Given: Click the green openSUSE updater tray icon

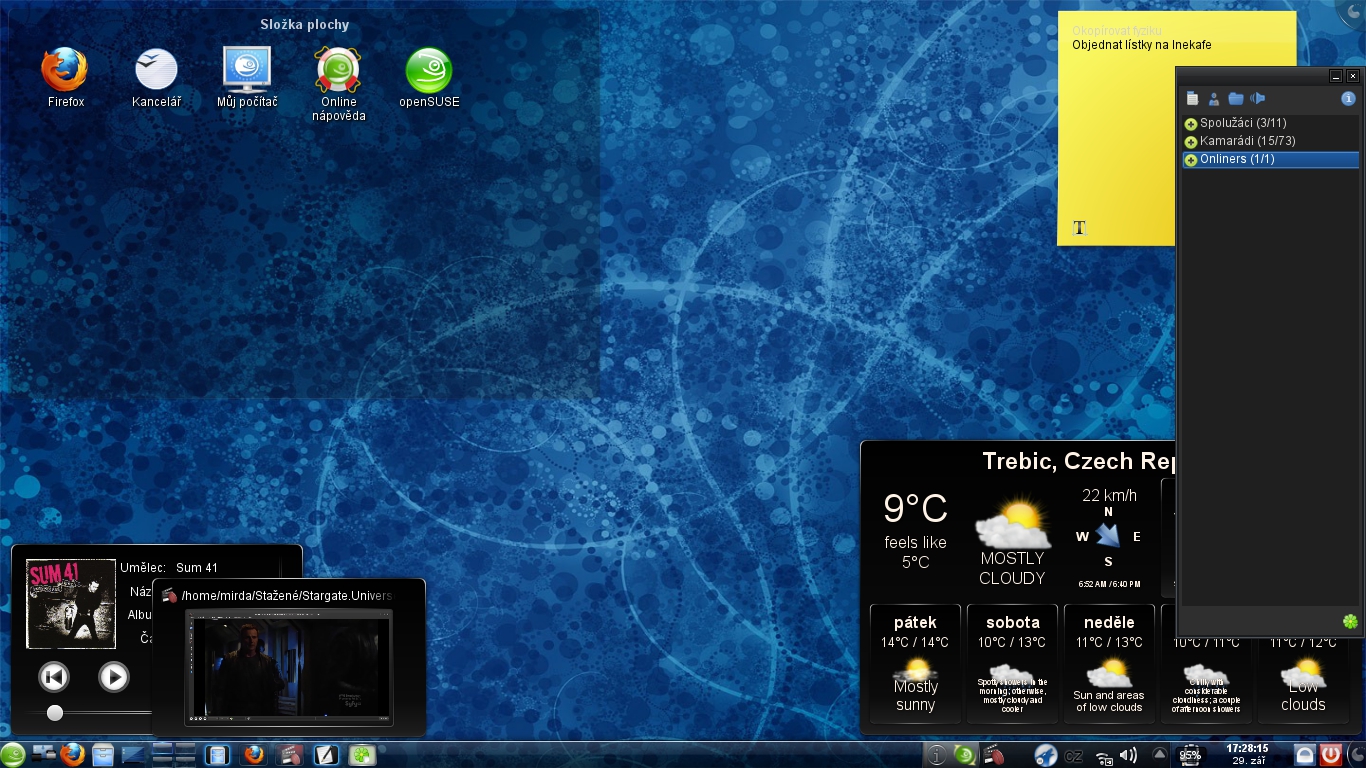Looking at the screenshot, I should (x=965, y=755).
